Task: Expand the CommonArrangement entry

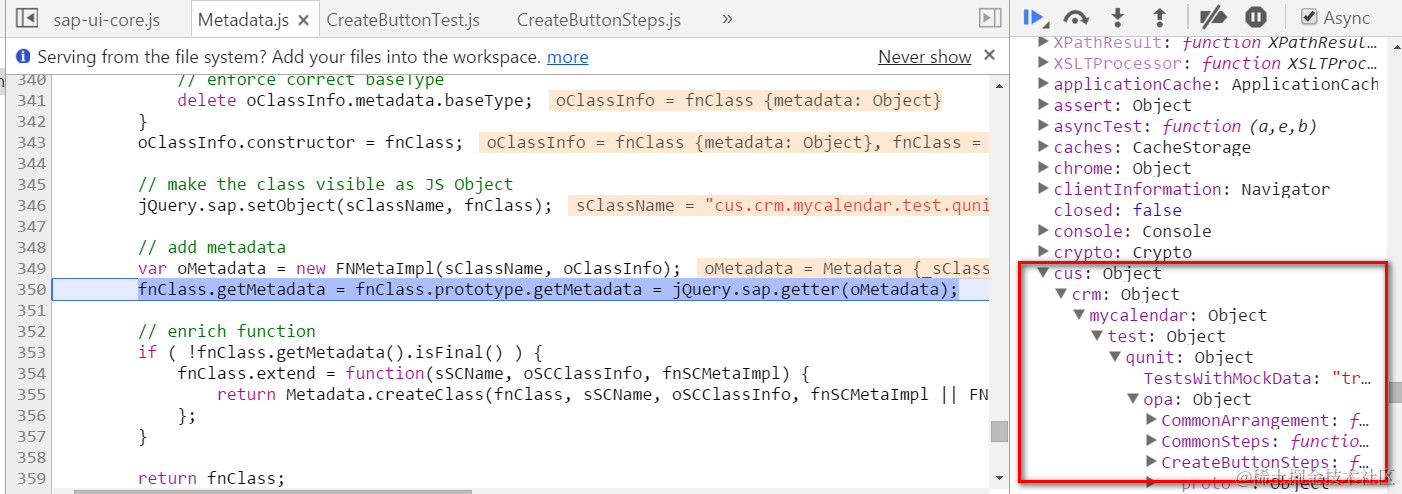Action: (1151, 420)
